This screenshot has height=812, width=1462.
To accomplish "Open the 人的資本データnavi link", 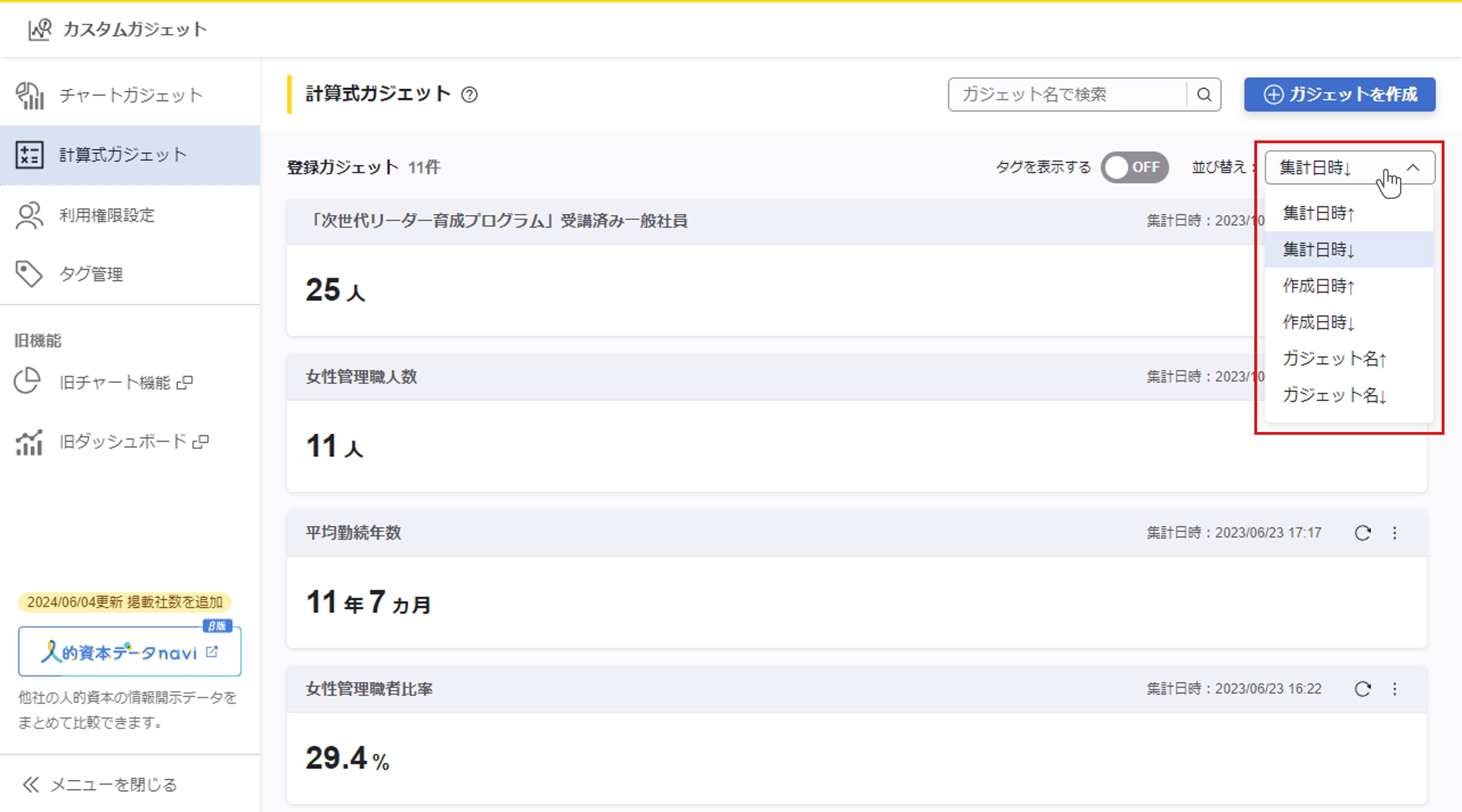I will tap(129, 652).
